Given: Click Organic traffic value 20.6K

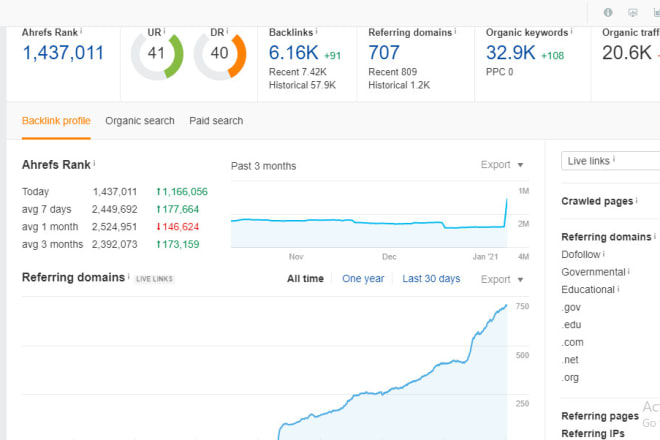Looking at the screenshot, I should tap(627, 53).
